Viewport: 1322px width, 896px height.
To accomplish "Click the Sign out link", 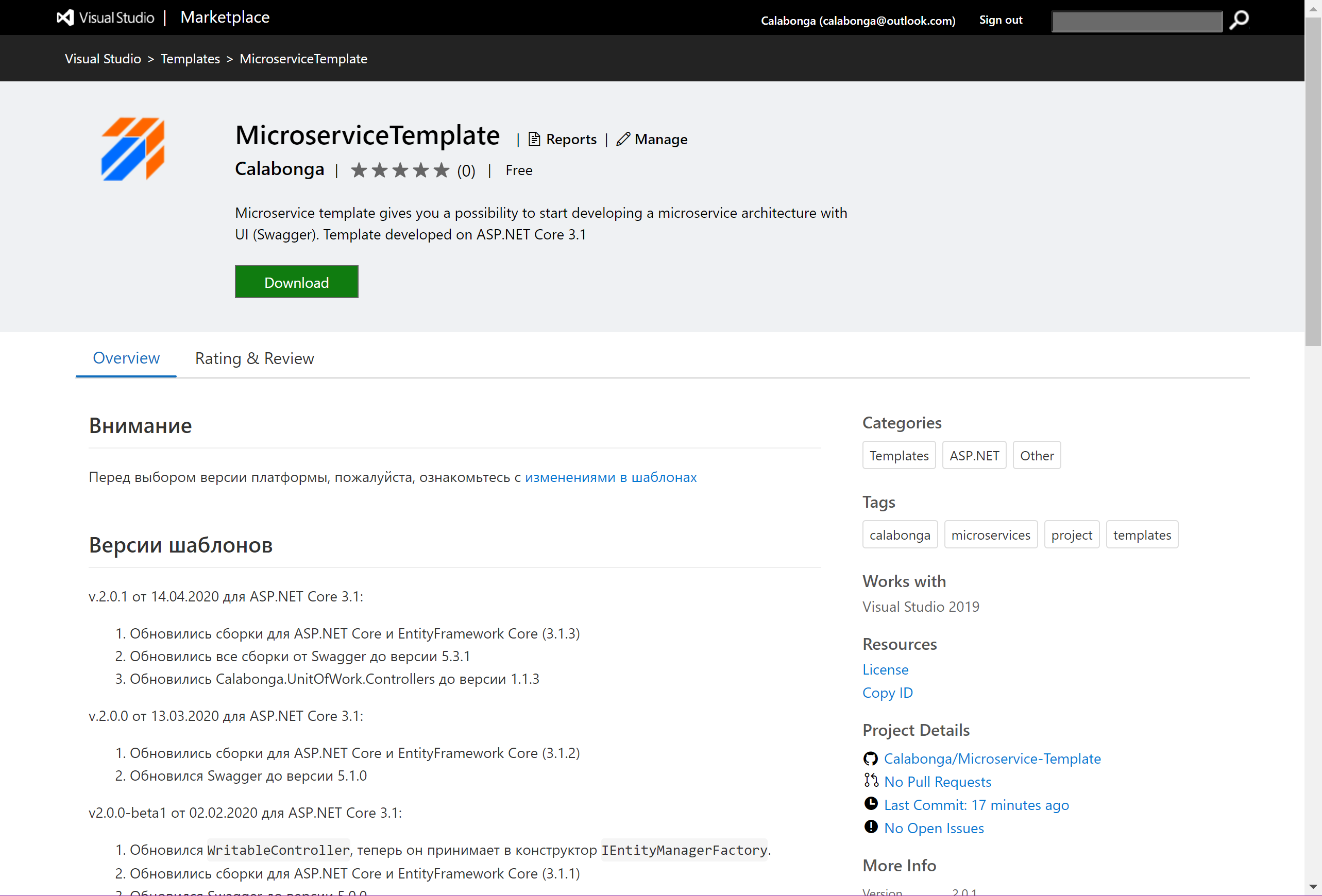I will pyautogui.click(x=1000, y=20).
